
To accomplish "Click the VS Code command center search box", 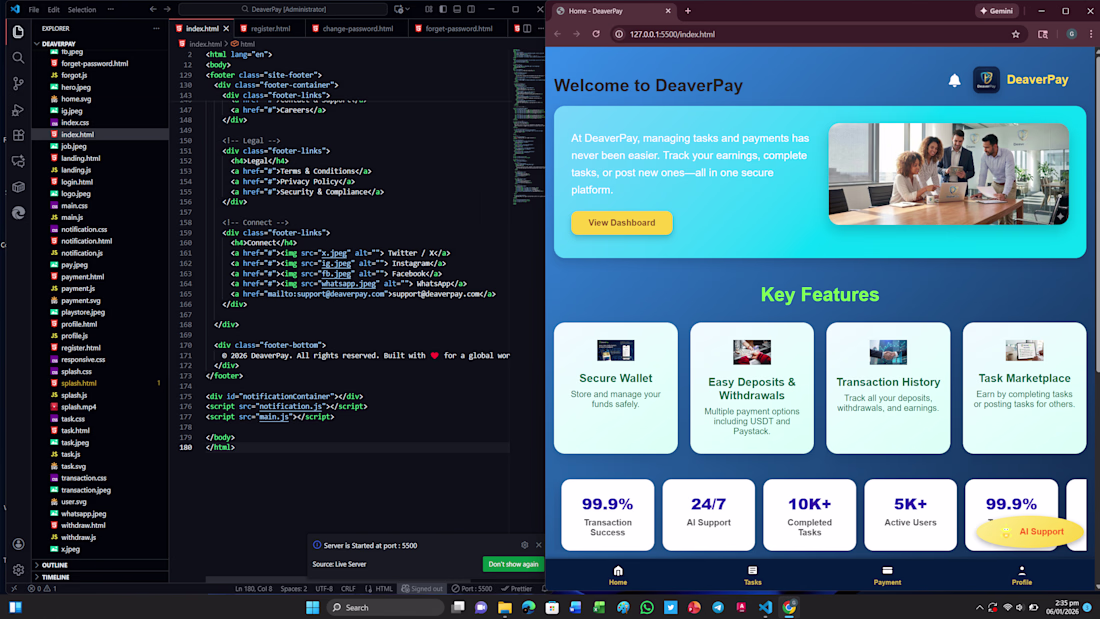I will tap(283, 9).
